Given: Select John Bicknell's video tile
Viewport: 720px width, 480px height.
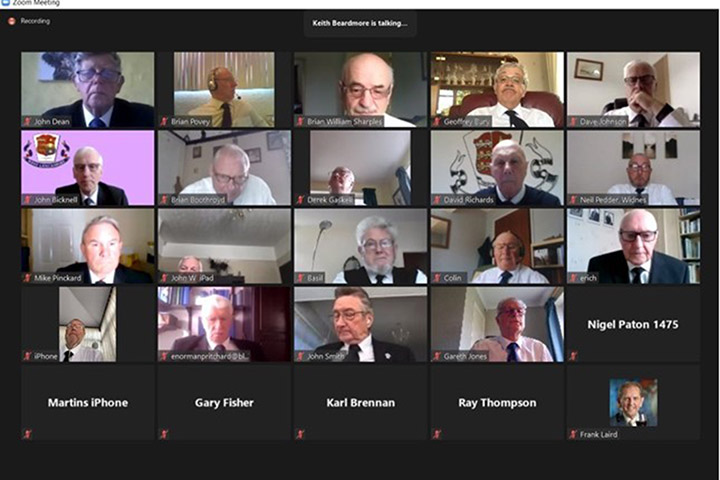Looking at the screenshot, I should click(x=88, y=168).
